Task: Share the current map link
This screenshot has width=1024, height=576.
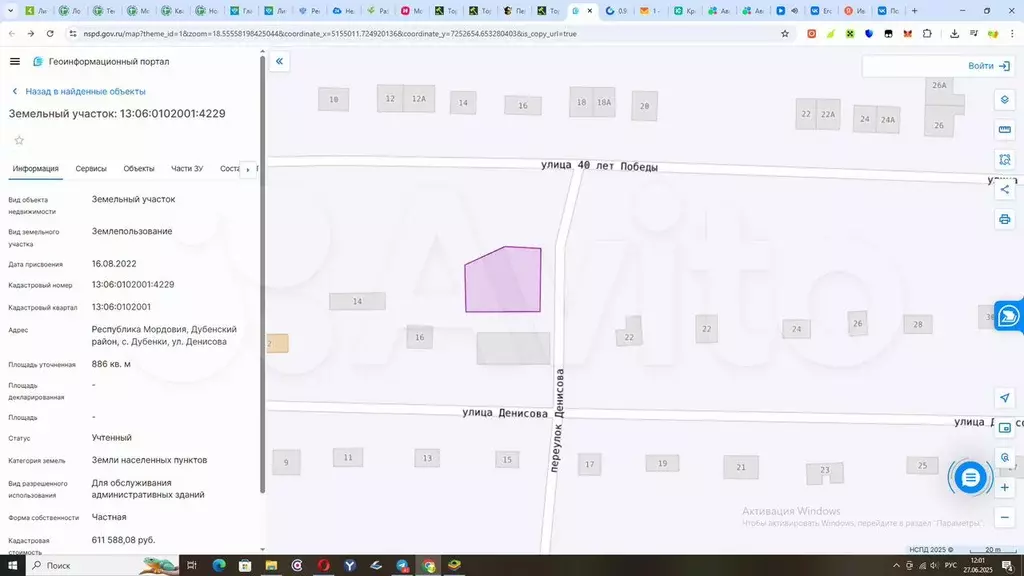Action: [1004, 189]
